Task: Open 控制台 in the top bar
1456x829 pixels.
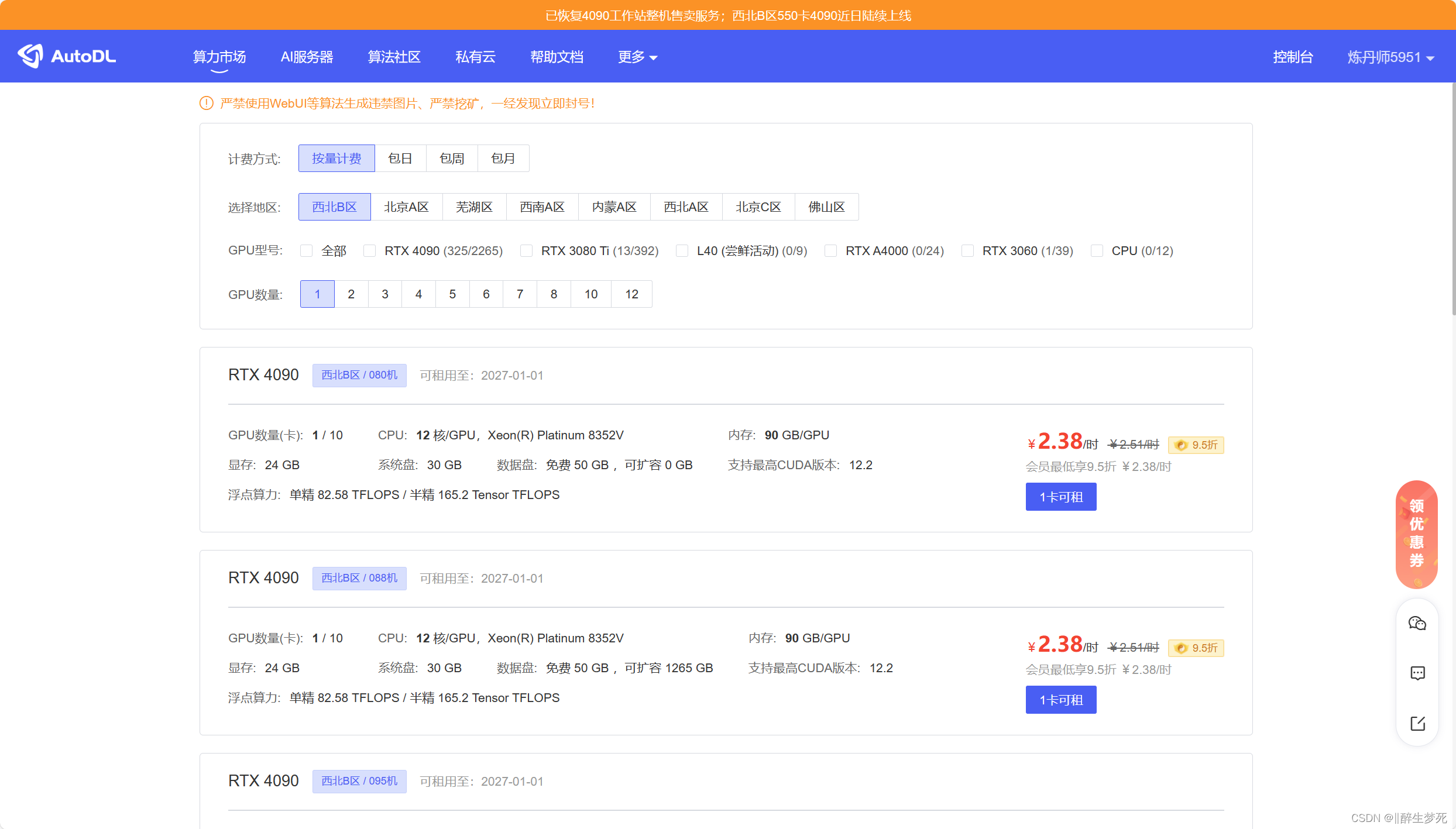Action: (x=1293, y=57)
